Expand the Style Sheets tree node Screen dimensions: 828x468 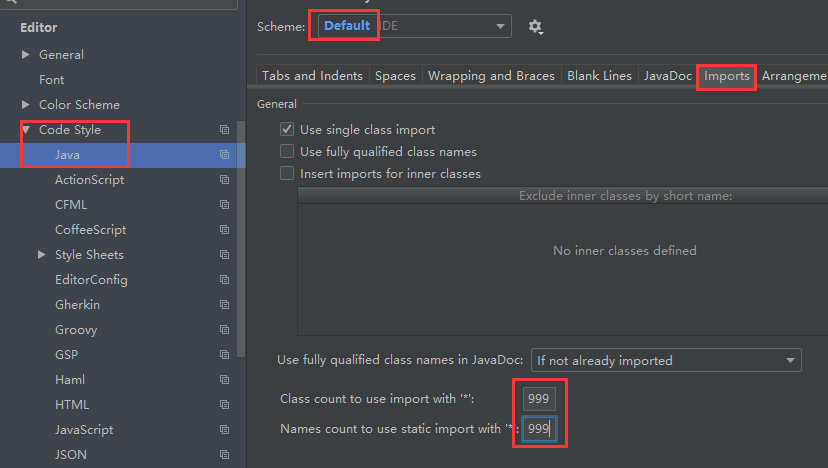tap(42, 255)
